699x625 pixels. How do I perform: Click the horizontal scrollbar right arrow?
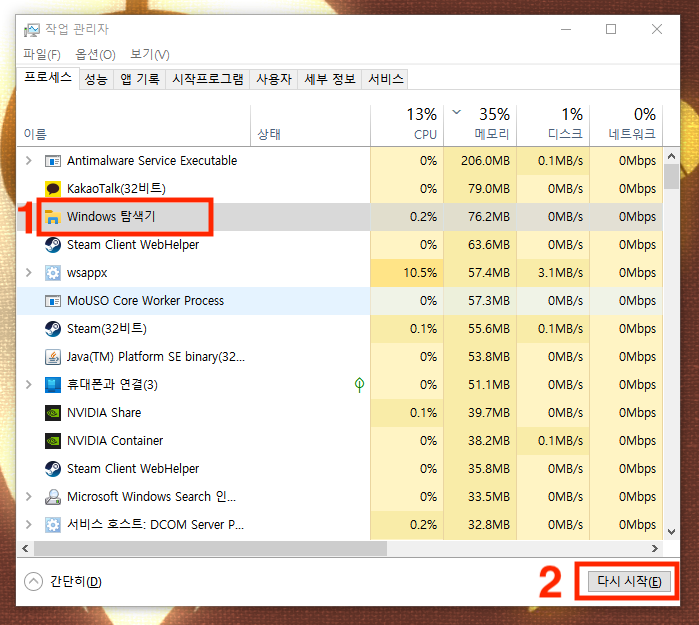click(654, 548)
